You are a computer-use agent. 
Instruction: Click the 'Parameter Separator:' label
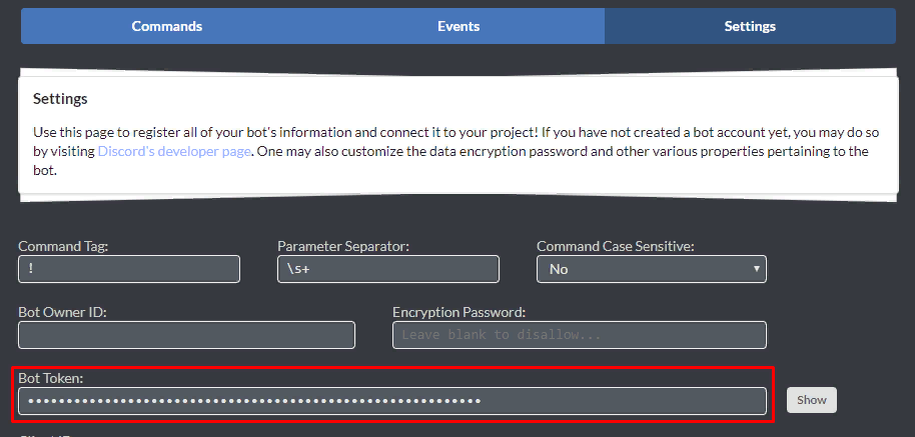[x=344, y=246]
